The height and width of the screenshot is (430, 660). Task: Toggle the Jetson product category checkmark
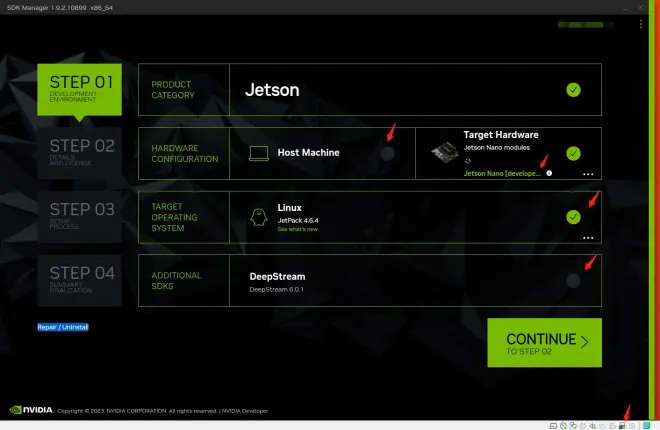click(x=573, y=90)
